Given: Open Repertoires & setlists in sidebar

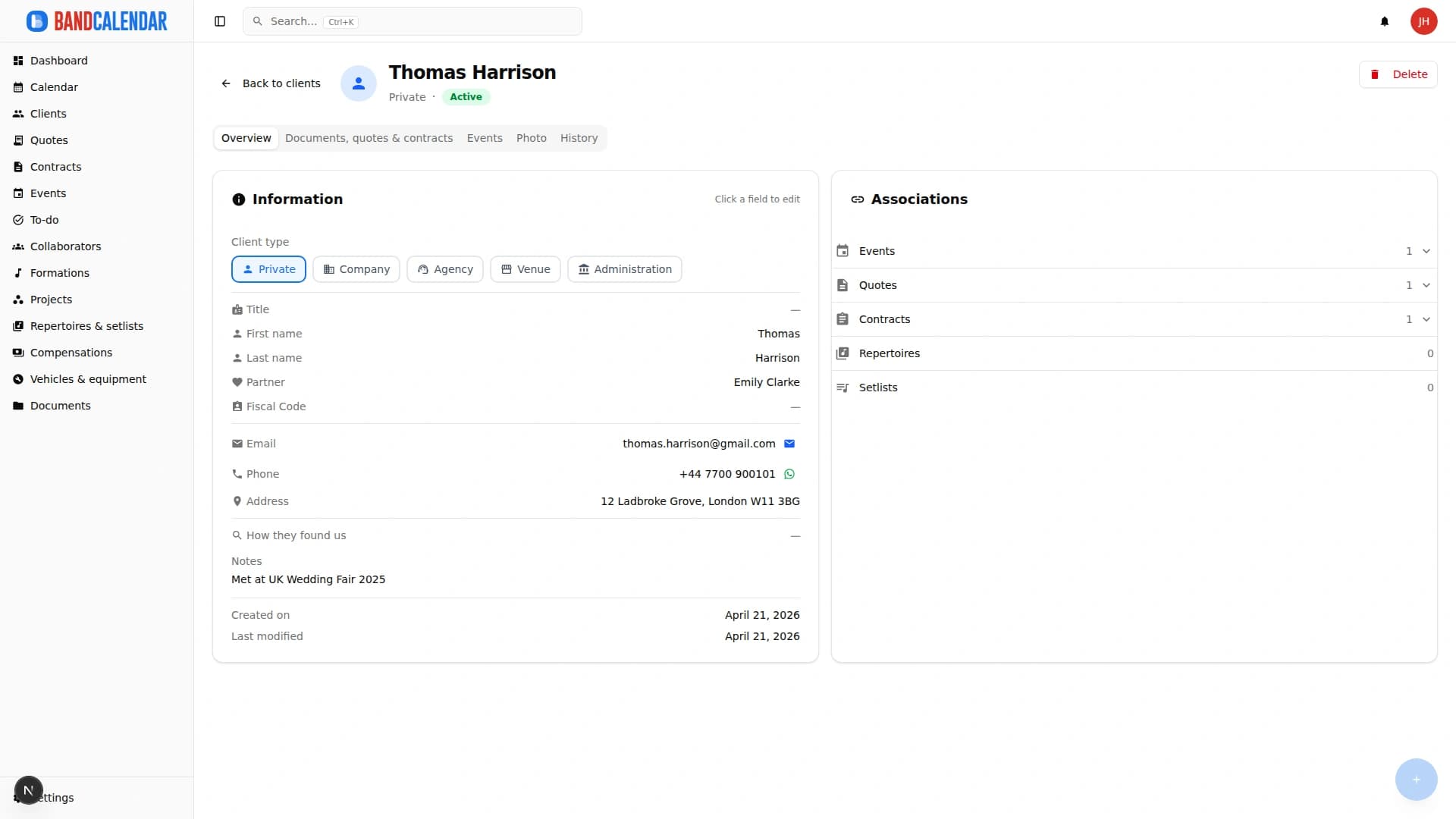Looking at the screenshot, I should point(97,326).
